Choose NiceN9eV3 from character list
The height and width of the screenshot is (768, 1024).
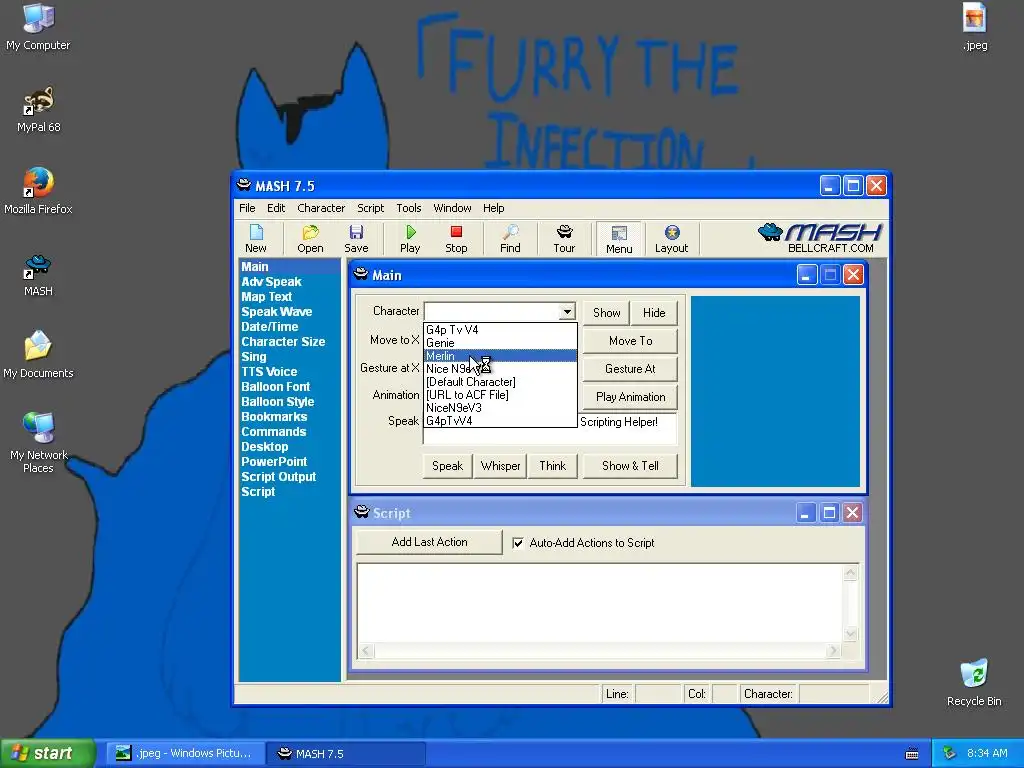pos(500,408)
